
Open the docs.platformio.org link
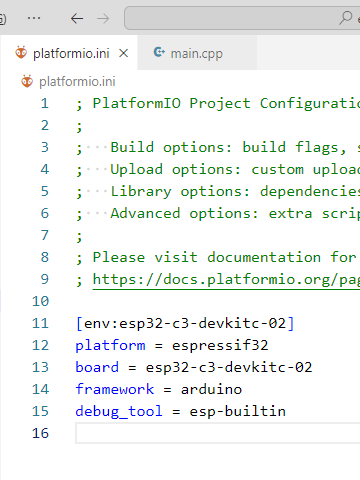point(226,279)
